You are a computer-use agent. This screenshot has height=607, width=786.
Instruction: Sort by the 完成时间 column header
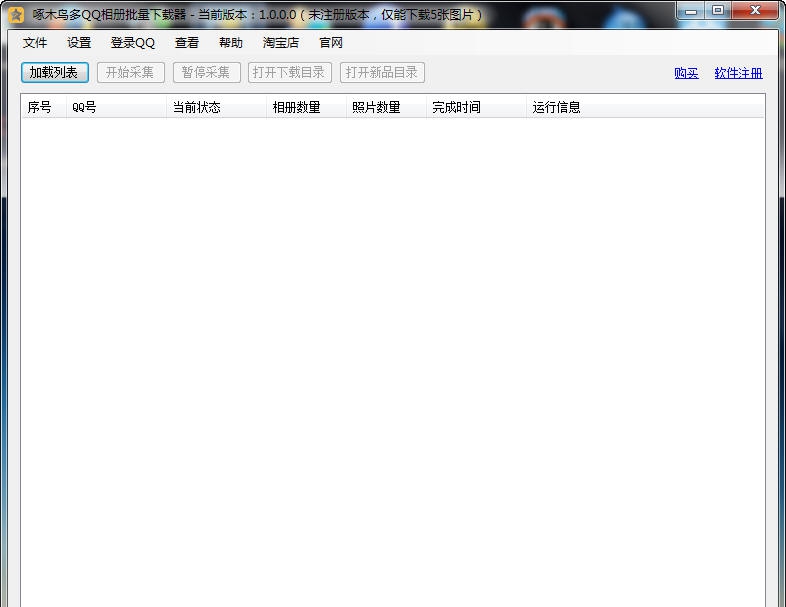[477, 107]
